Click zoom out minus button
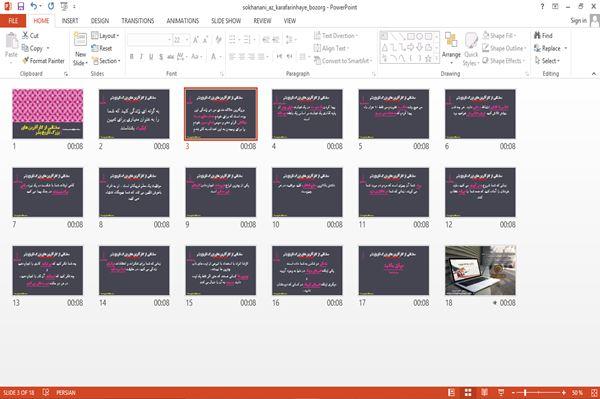The image size is (600, 399). click(514, 392)
